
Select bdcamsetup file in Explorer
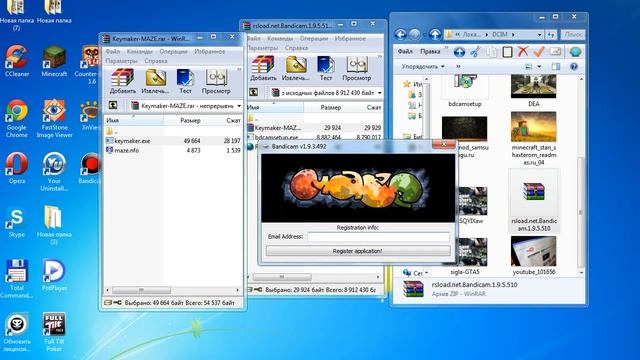click(464, 91)
